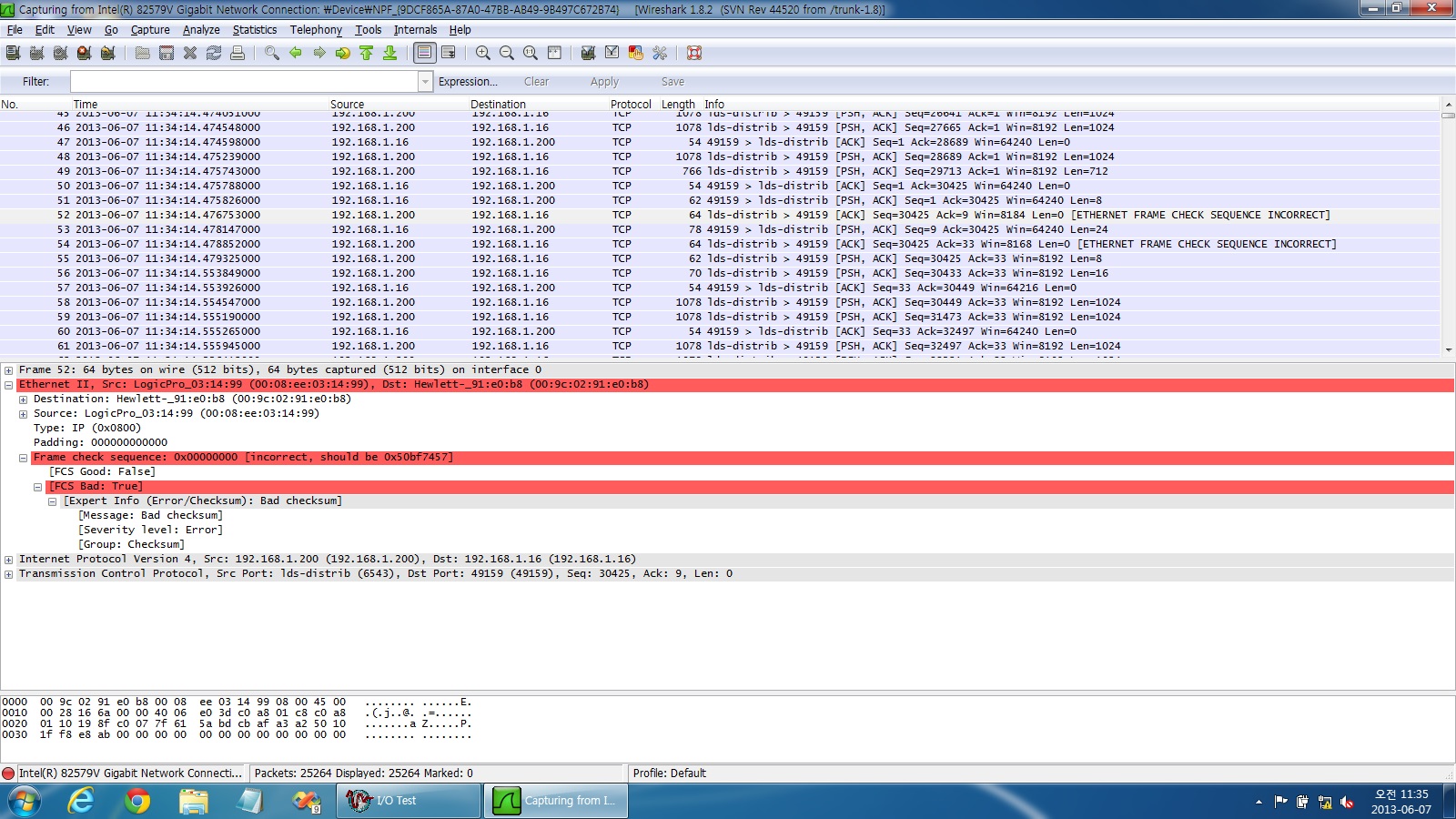Collapse the Frame check sequence node
Image resolution: width=1456 pixels, height=819 pixels.
coord(23,458)
